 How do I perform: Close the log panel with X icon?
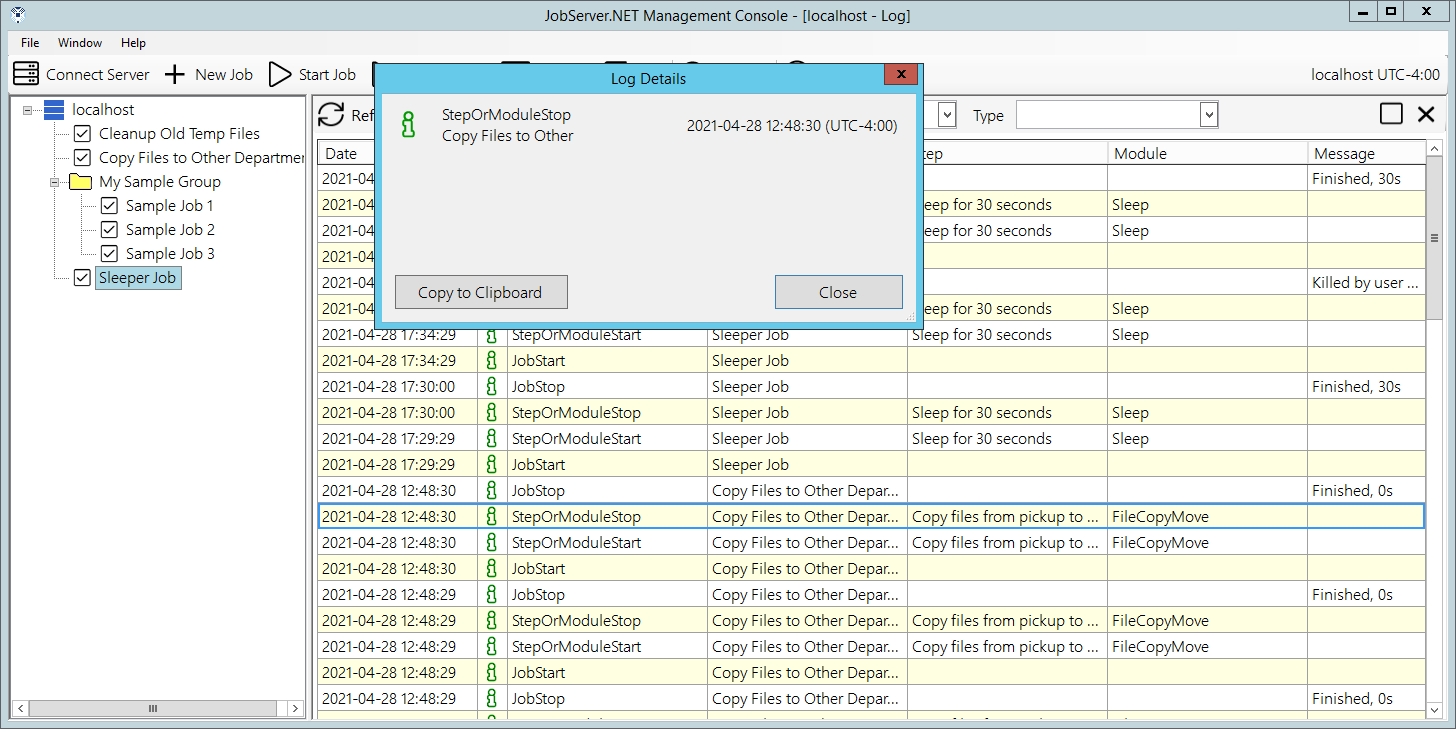tap(1426, 114)
